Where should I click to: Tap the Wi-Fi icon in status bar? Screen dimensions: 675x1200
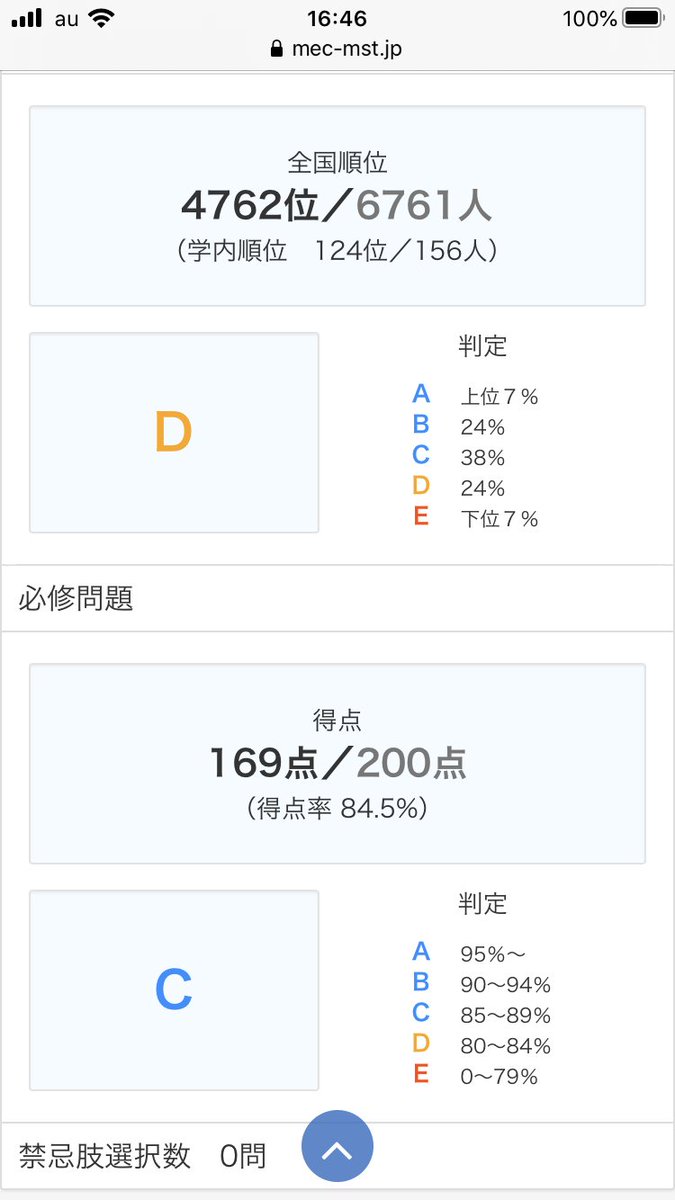tap(101, 19)
